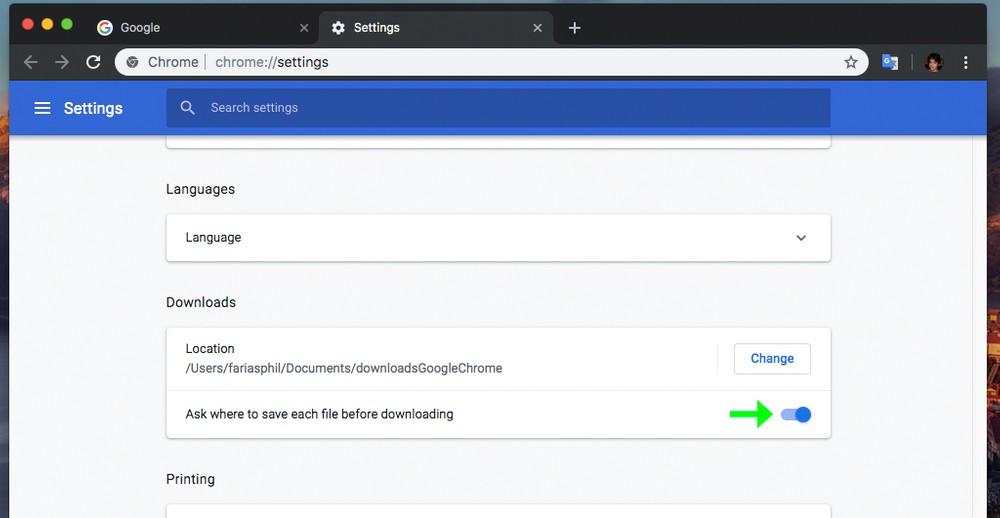The image size is (1000, 518).
Task: Close the Google tab
Action: point(303,28)
